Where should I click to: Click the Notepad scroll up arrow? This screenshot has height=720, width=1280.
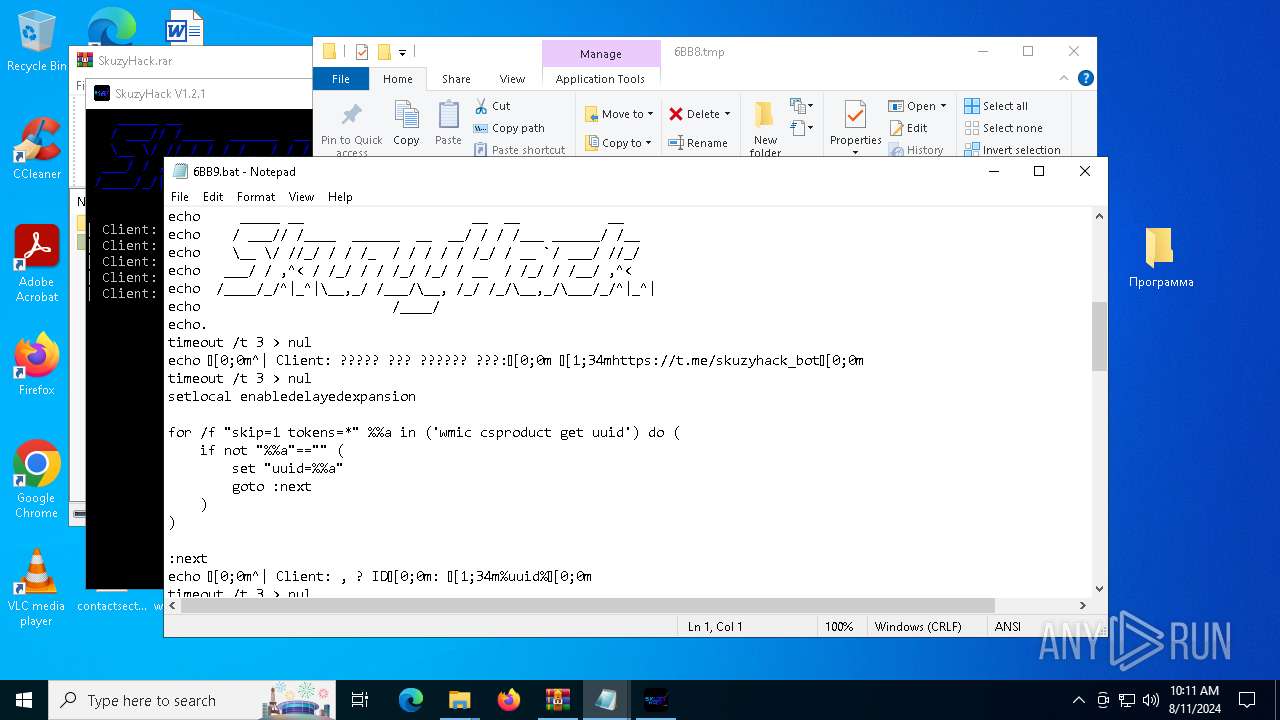click(x=1099, y=216)
